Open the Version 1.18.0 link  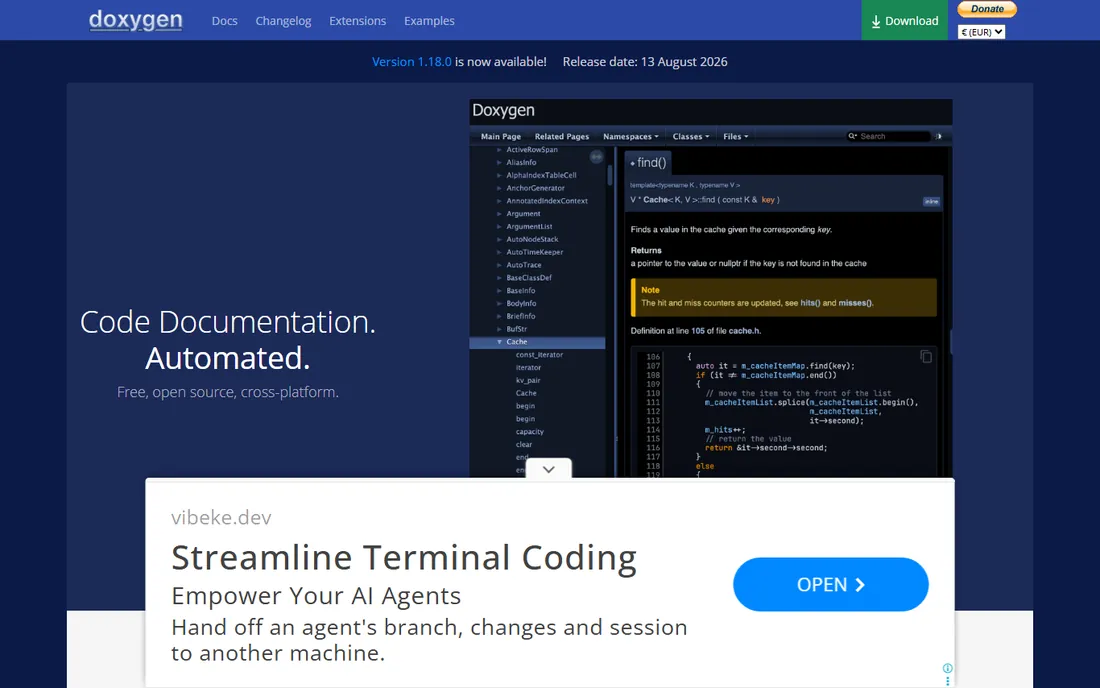pyautogui.click(x=412, y=62)
